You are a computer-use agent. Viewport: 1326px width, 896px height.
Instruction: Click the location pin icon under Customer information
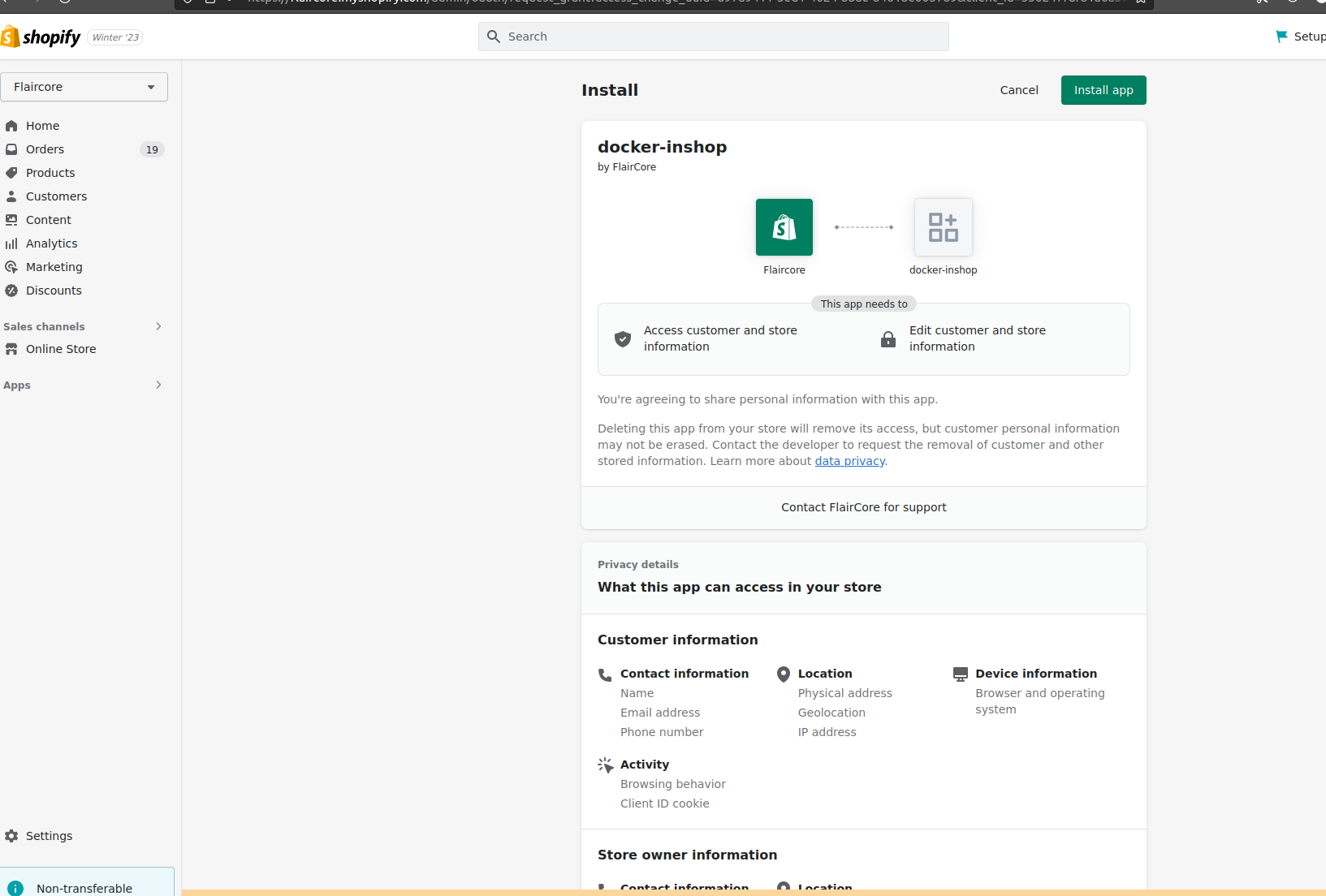tap(784, 674)
